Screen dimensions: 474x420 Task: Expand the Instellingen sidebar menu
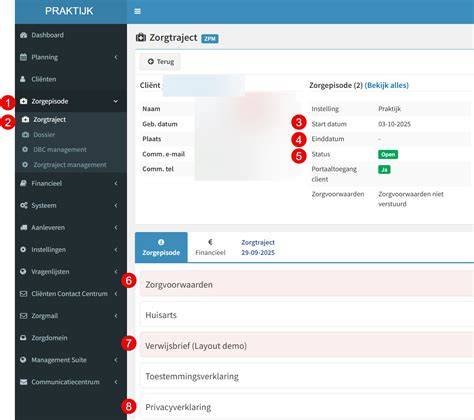point(116,250)
